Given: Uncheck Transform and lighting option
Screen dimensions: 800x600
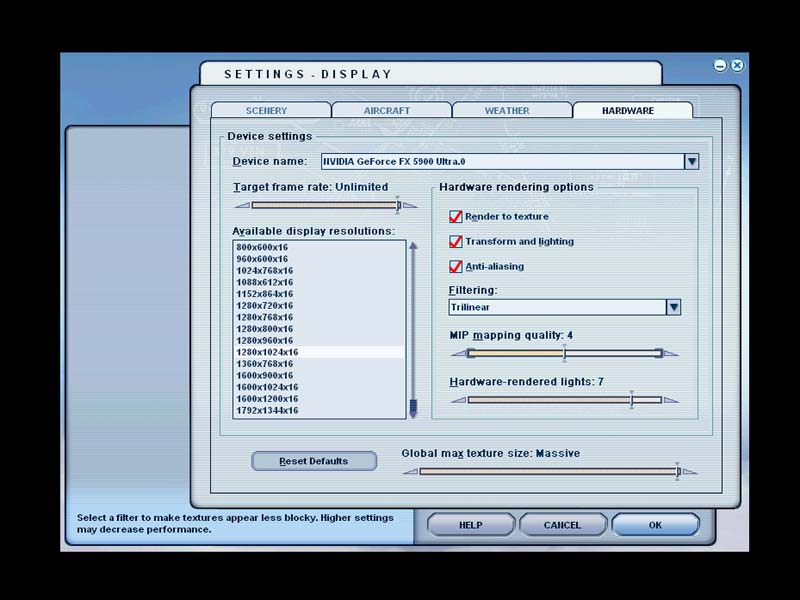Looking at the screenshot, I should (456, 242).
